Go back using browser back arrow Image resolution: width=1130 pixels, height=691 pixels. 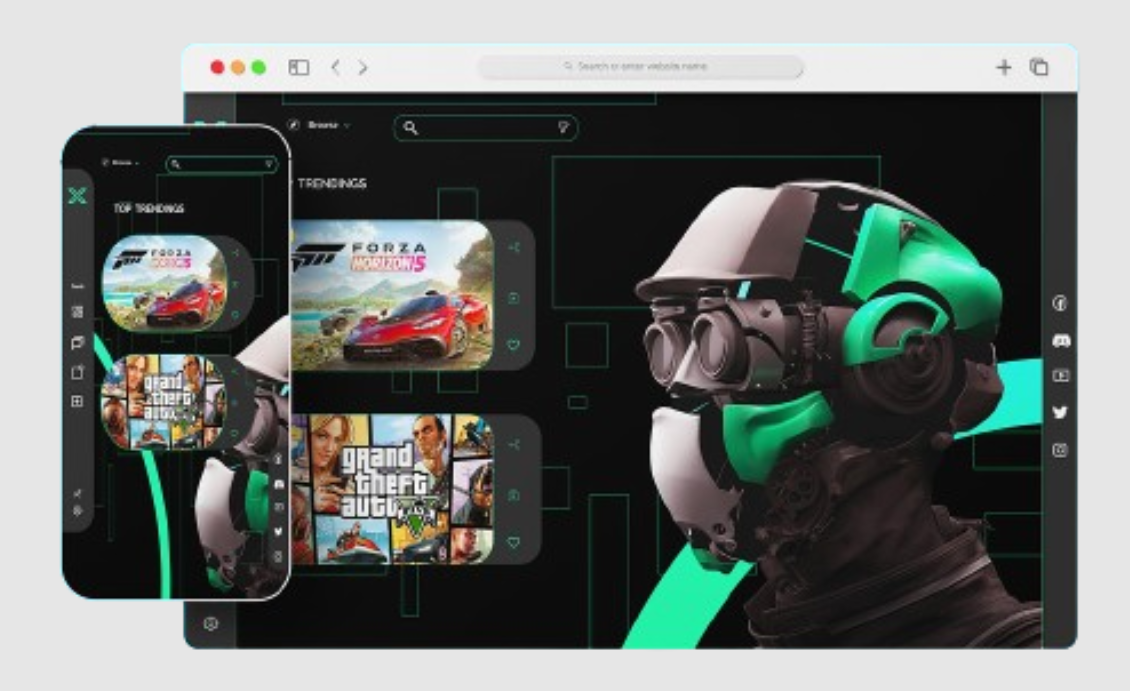pos(335,67)
